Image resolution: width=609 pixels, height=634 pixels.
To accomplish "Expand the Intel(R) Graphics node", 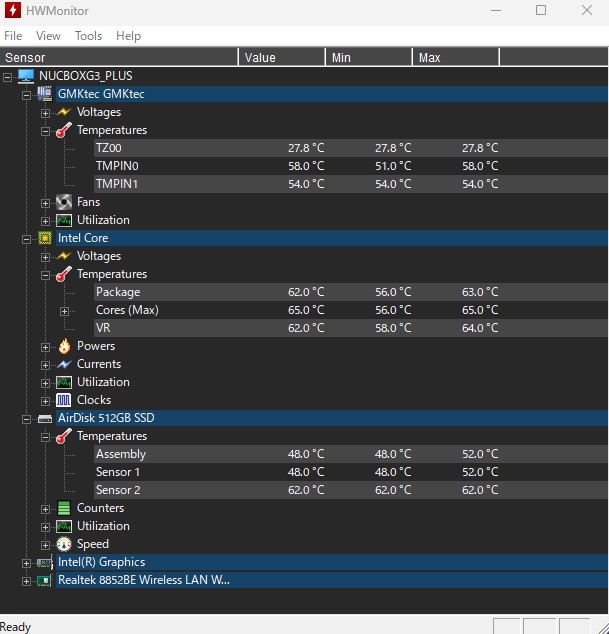I will coord(26,563).
